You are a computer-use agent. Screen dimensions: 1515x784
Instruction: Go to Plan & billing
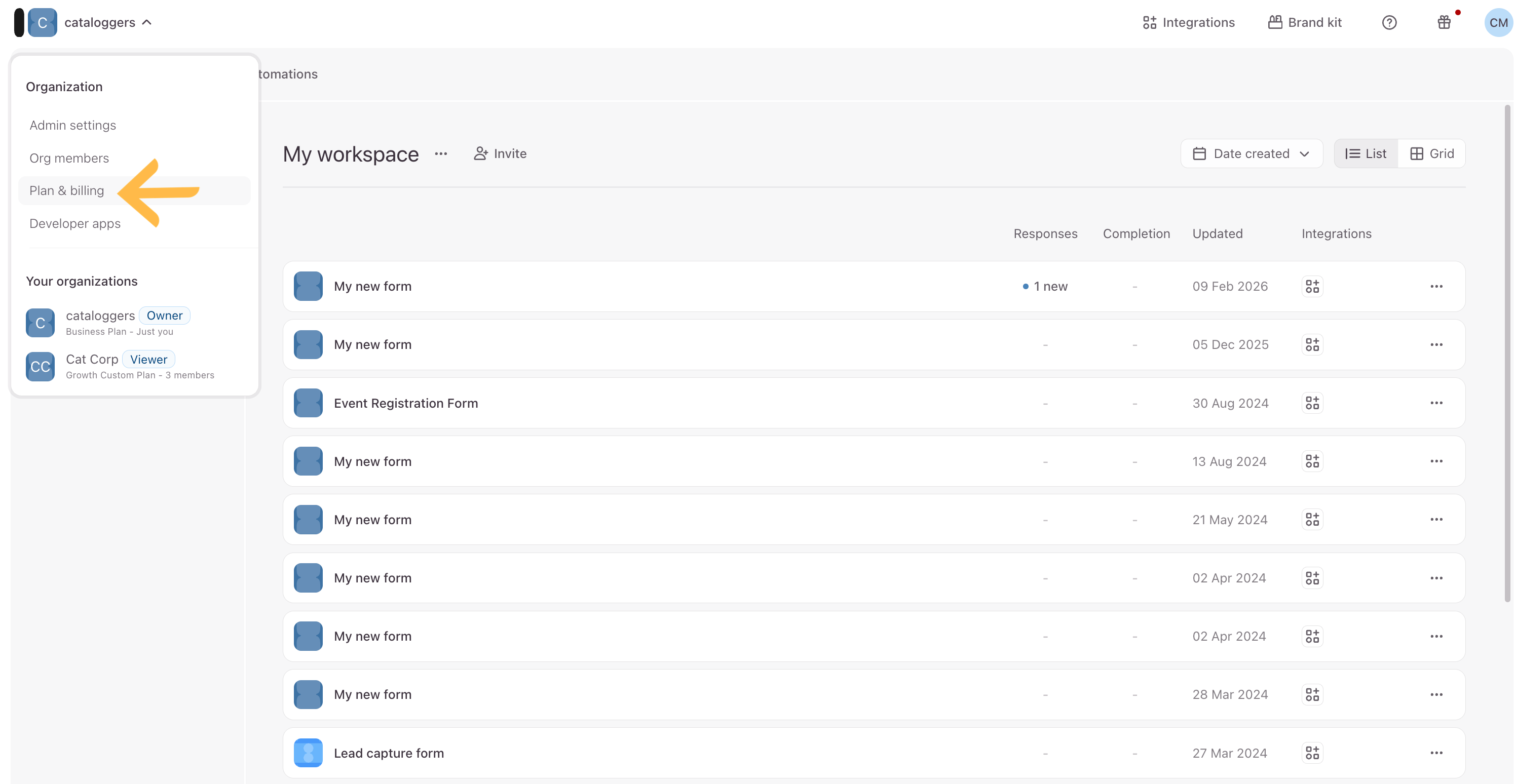[135, 190]
